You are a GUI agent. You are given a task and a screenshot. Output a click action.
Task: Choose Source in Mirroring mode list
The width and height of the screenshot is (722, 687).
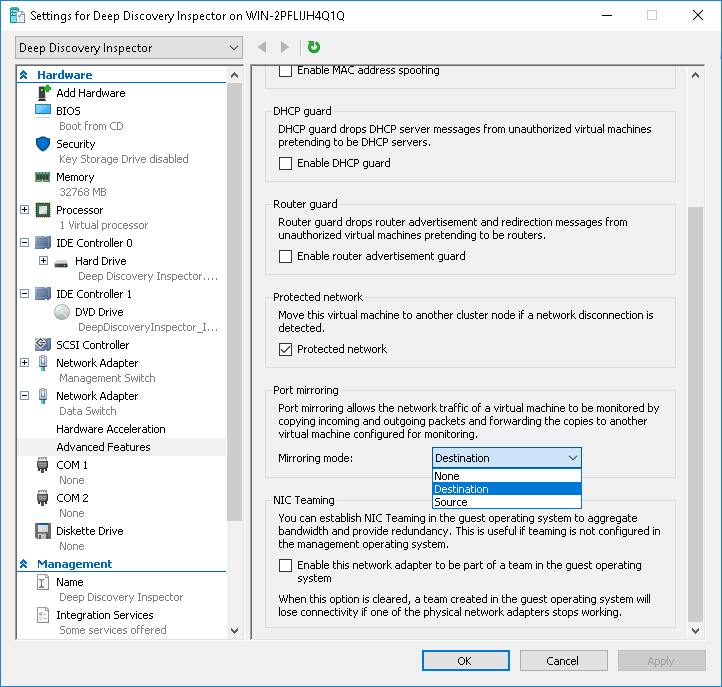[452, 502]
